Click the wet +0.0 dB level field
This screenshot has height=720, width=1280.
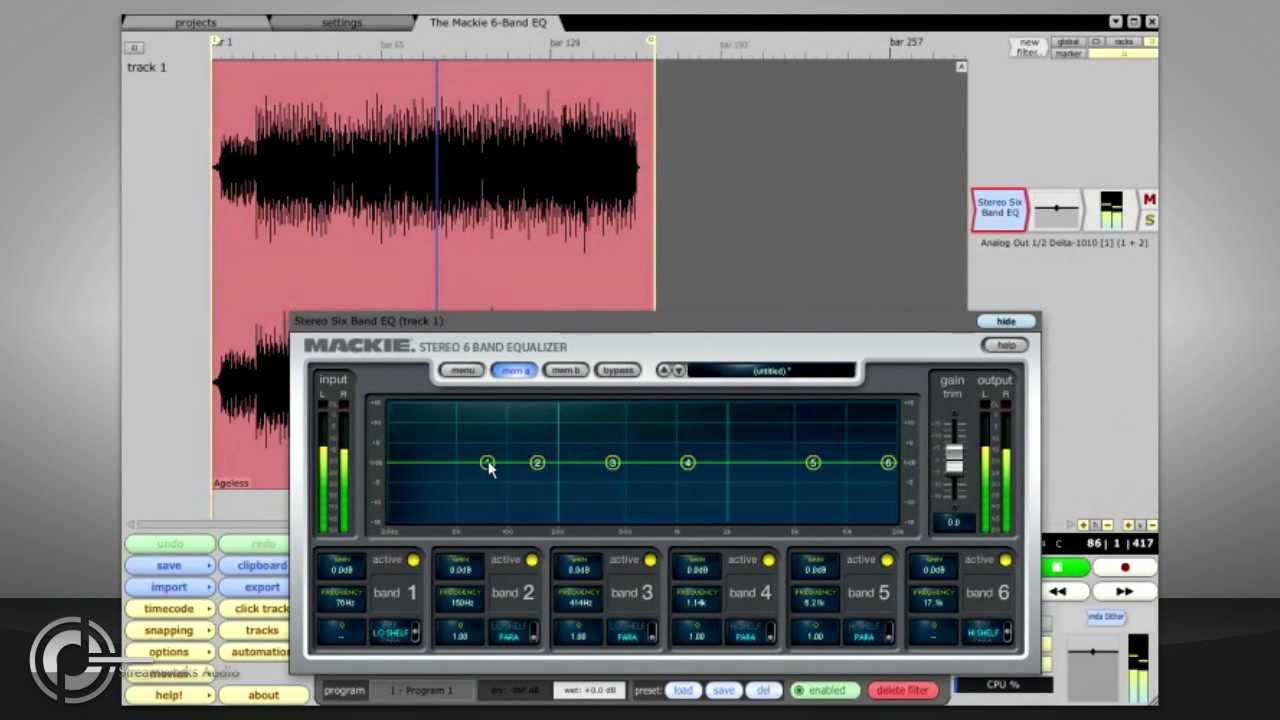589,690
